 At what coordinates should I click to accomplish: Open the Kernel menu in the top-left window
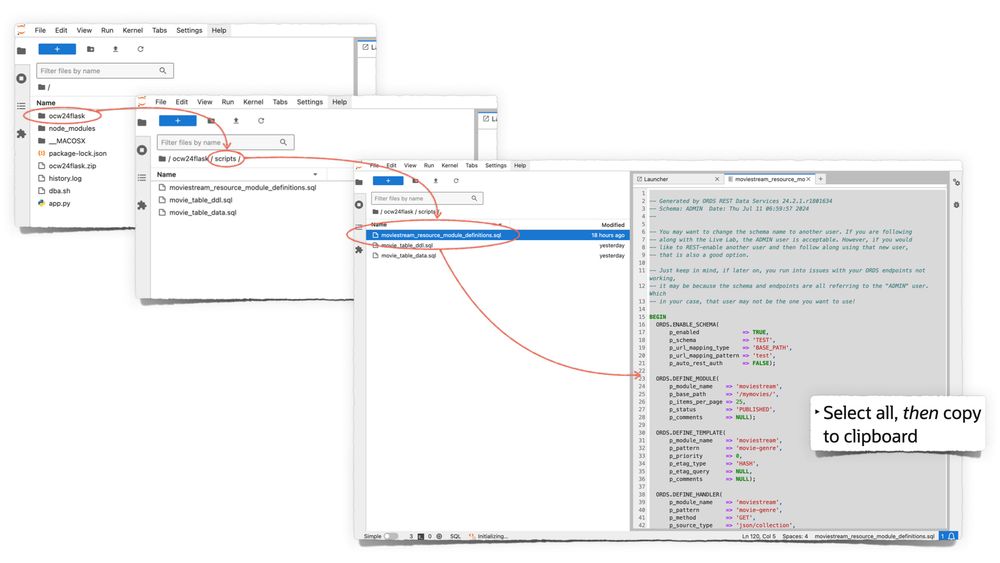132,30
